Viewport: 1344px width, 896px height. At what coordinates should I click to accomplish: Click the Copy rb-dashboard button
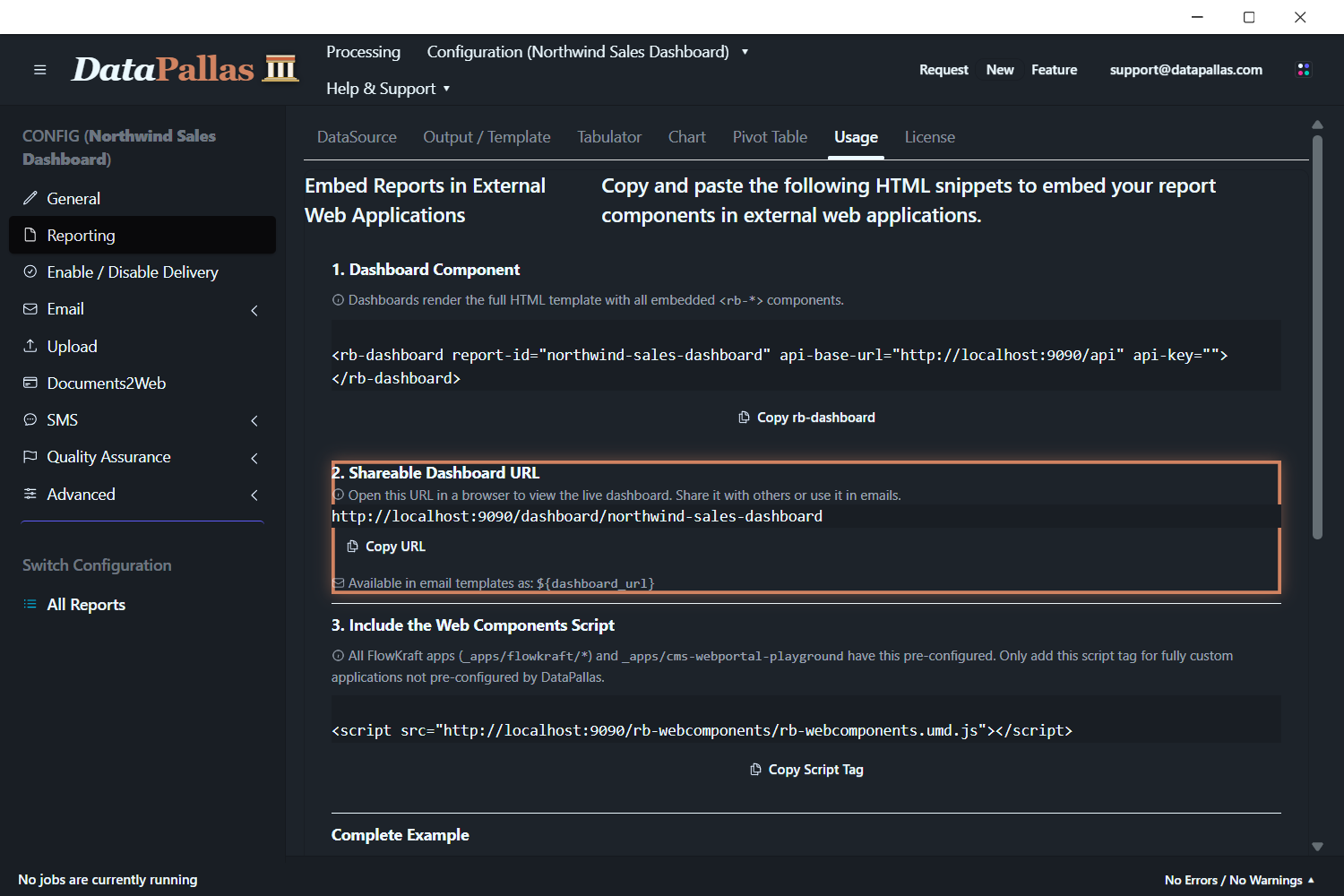pyautogui.click(x=806, y=418)
